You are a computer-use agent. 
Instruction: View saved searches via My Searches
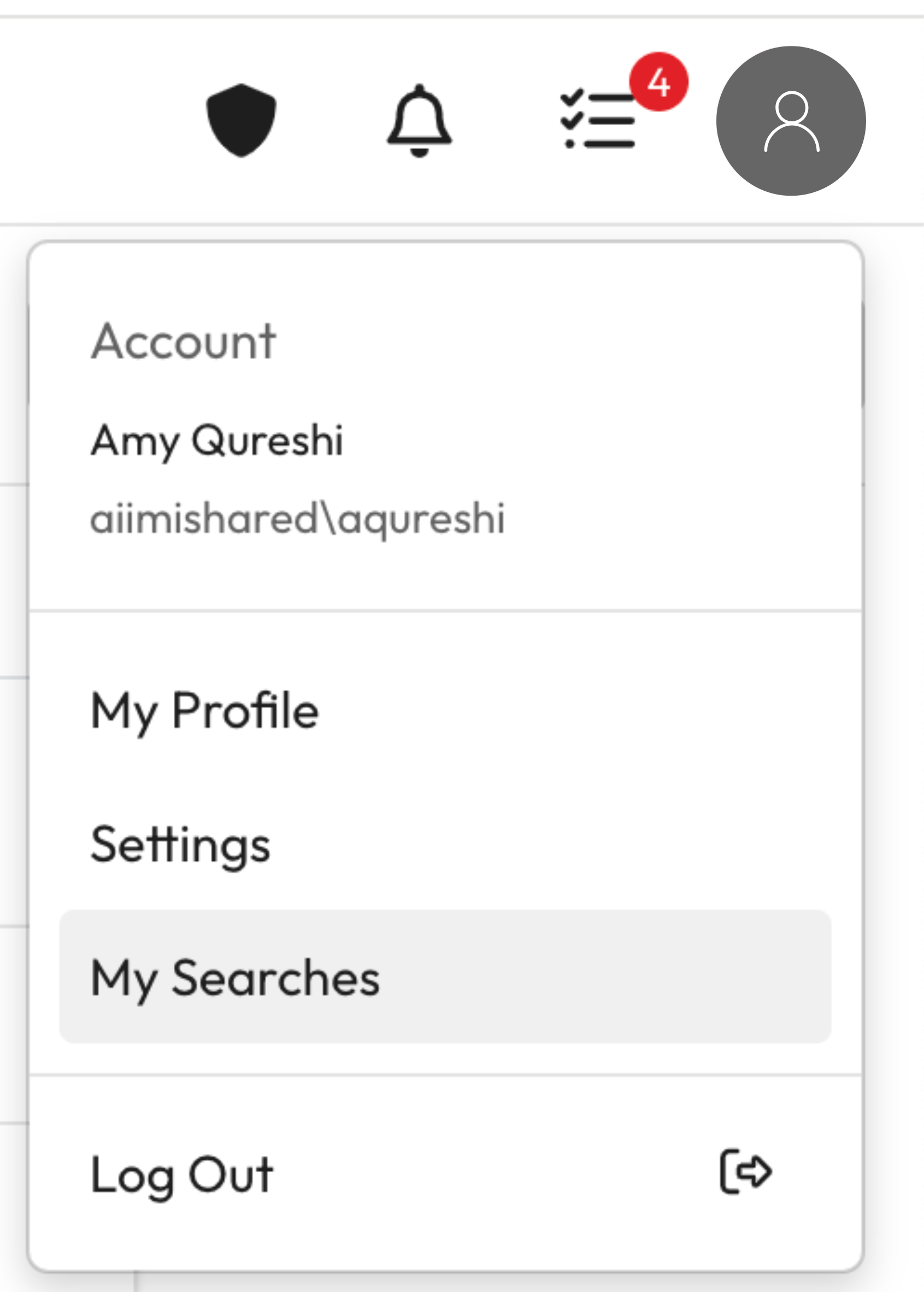(235, 978)
